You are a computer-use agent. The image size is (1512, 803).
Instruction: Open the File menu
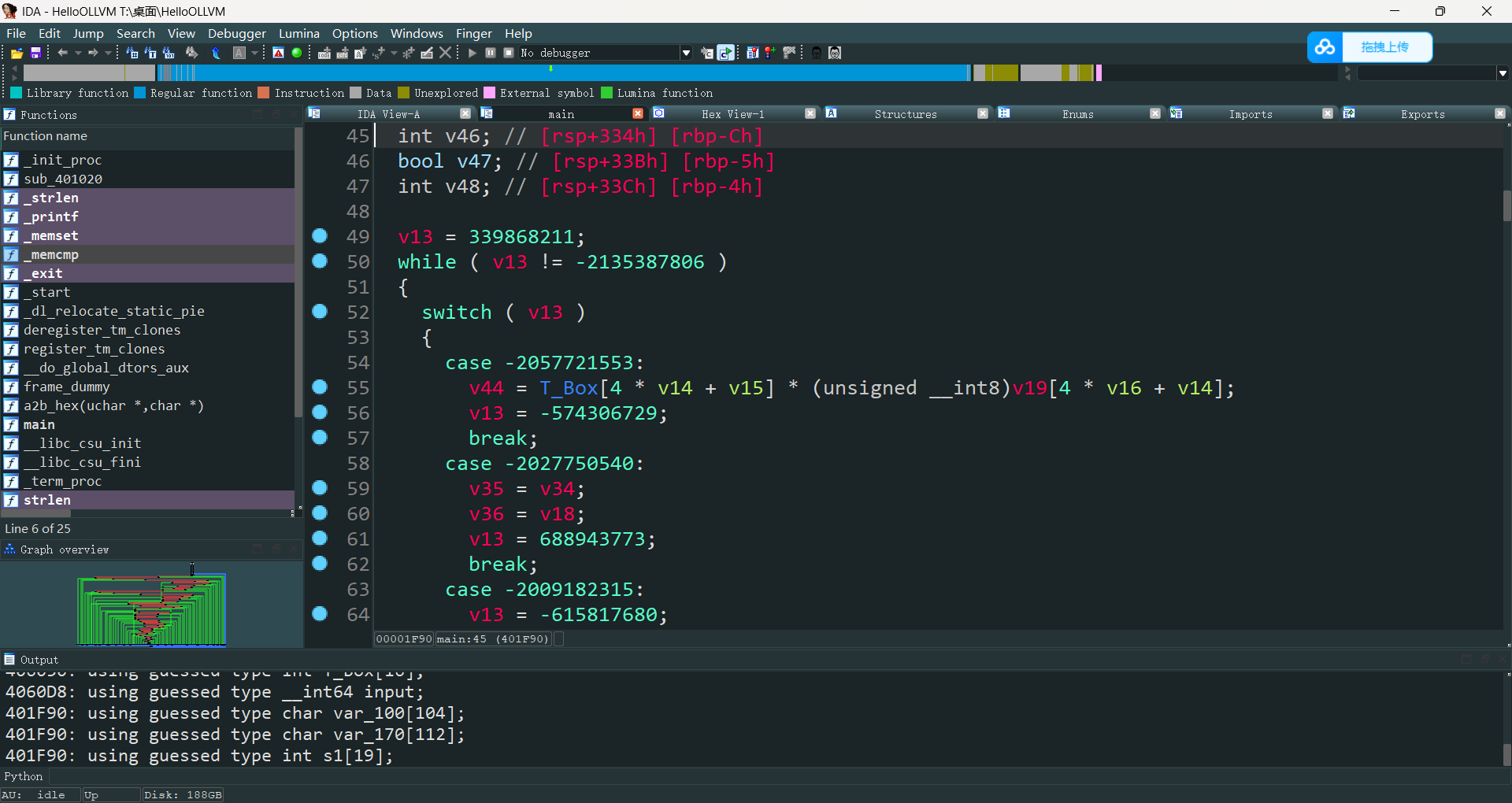tap(16, 33)
